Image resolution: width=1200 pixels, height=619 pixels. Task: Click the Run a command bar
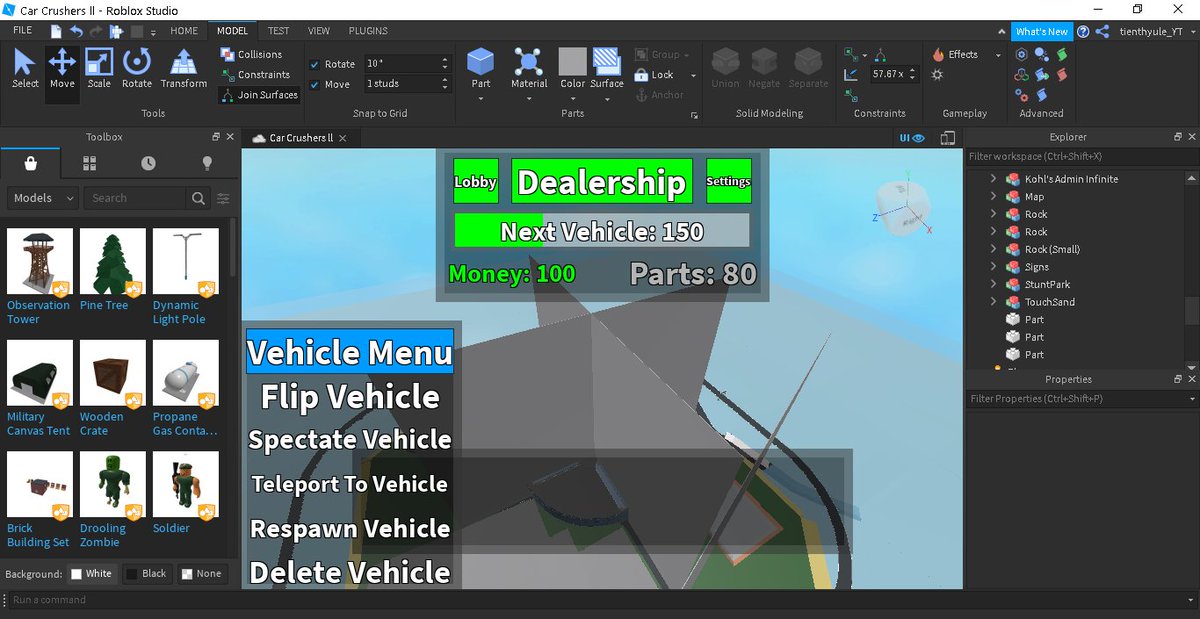600,600
